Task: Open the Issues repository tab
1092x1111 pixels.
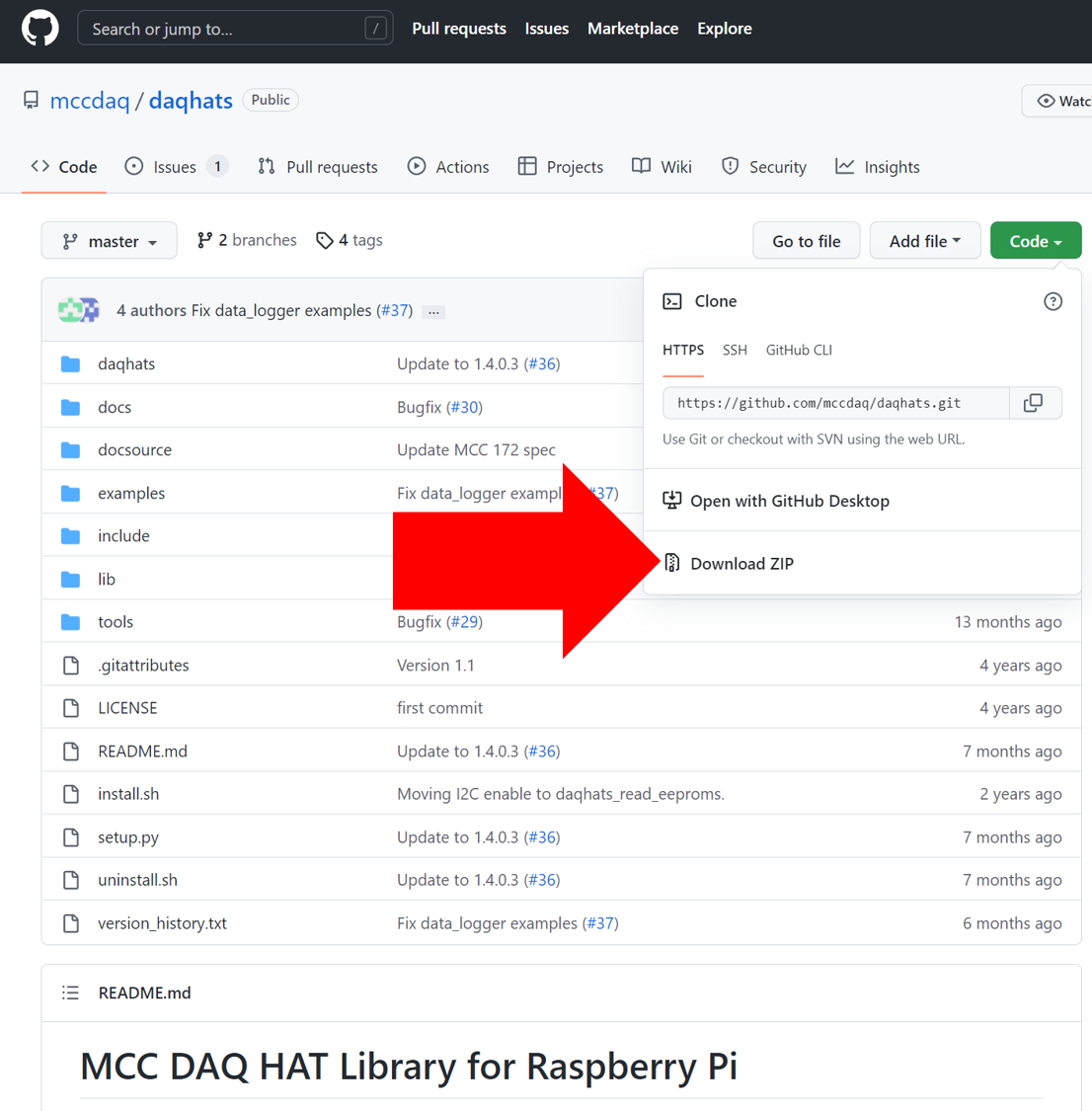Action: tap(176, 167)
